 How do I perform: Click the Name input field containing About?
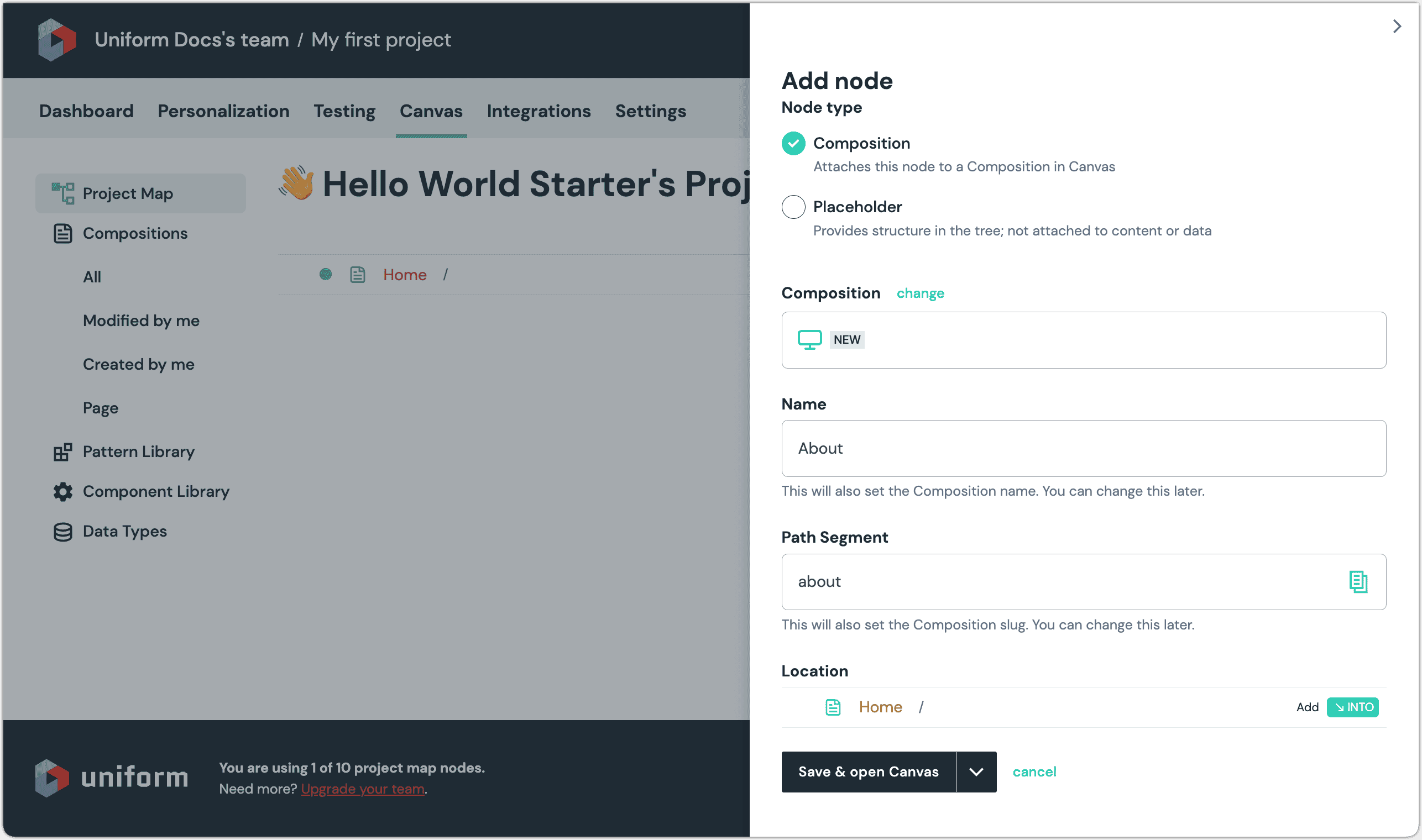[x=1083, y=448]
